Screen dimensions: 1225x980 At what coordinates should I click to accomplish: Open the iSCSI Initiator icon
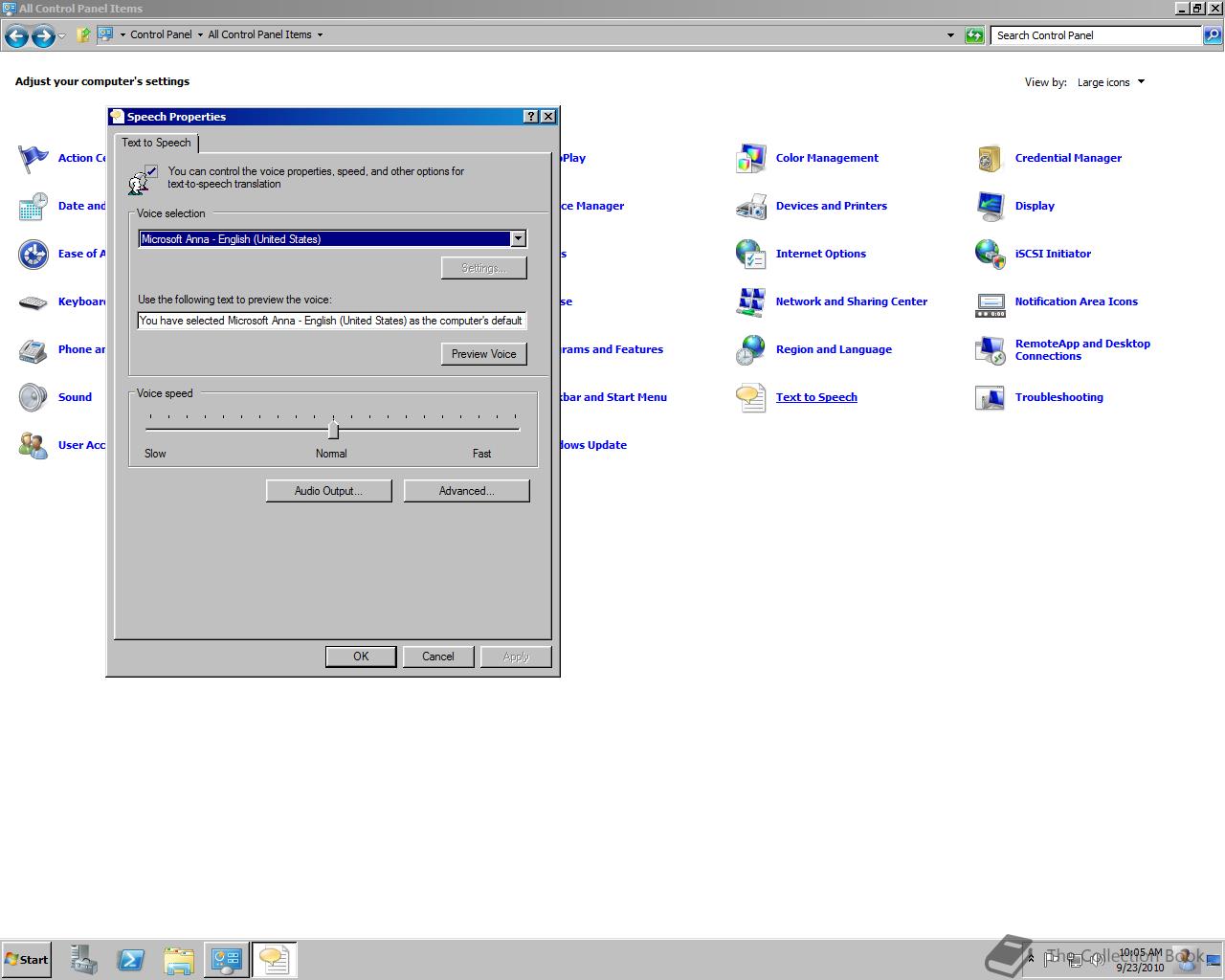click(991, 255)
